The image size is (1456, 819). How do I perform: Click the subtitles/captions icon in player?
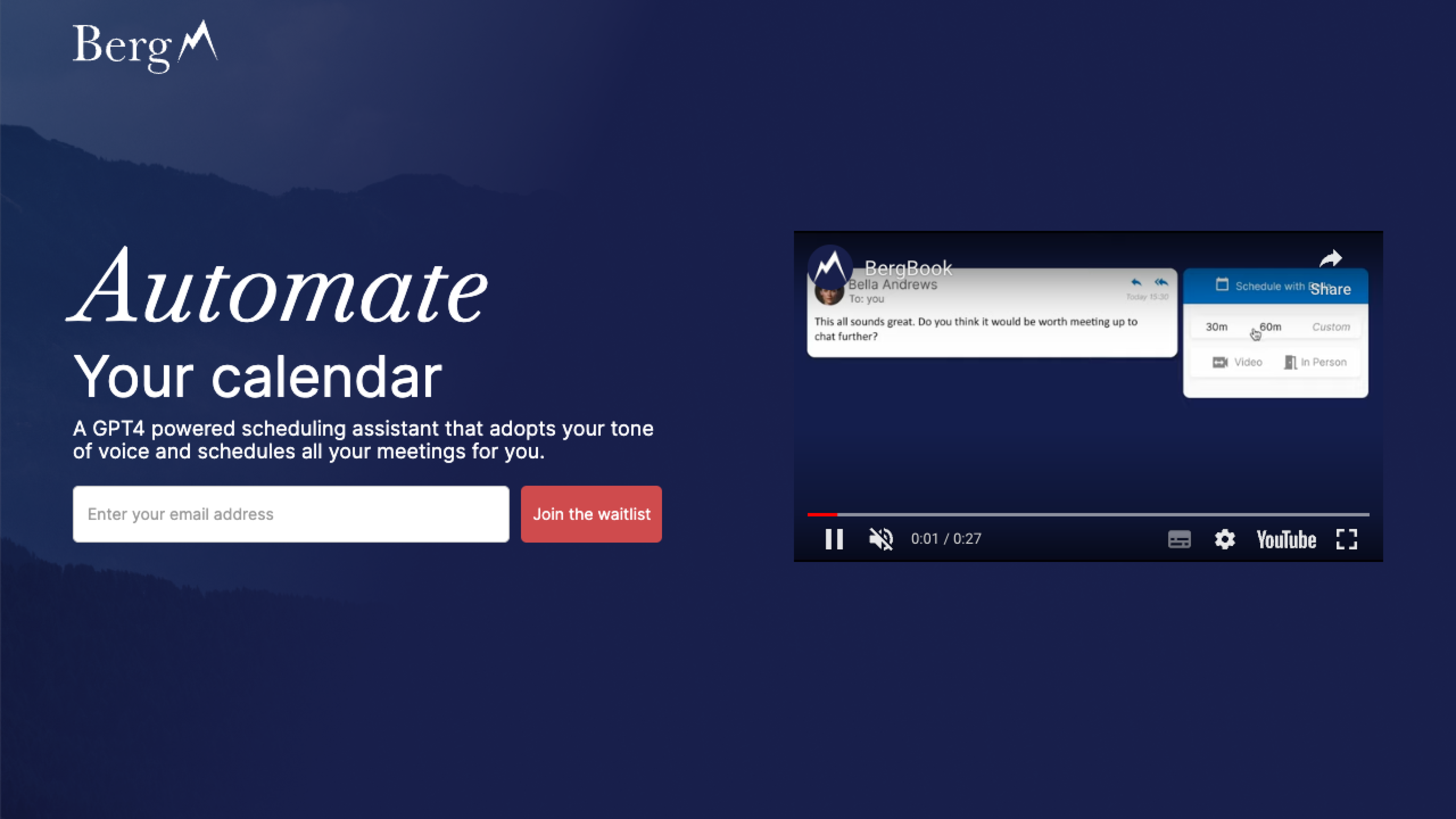1178,539
